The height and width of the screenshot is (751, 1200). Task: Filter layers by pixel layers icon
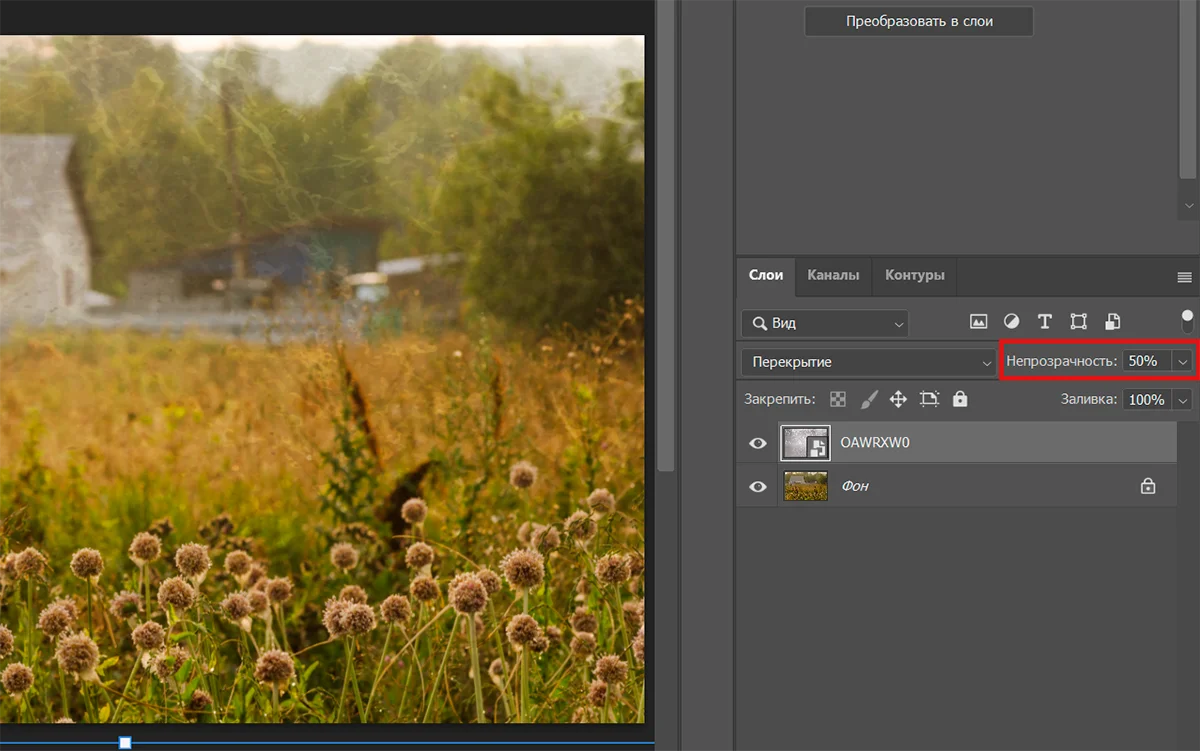(x=979, y=322)
